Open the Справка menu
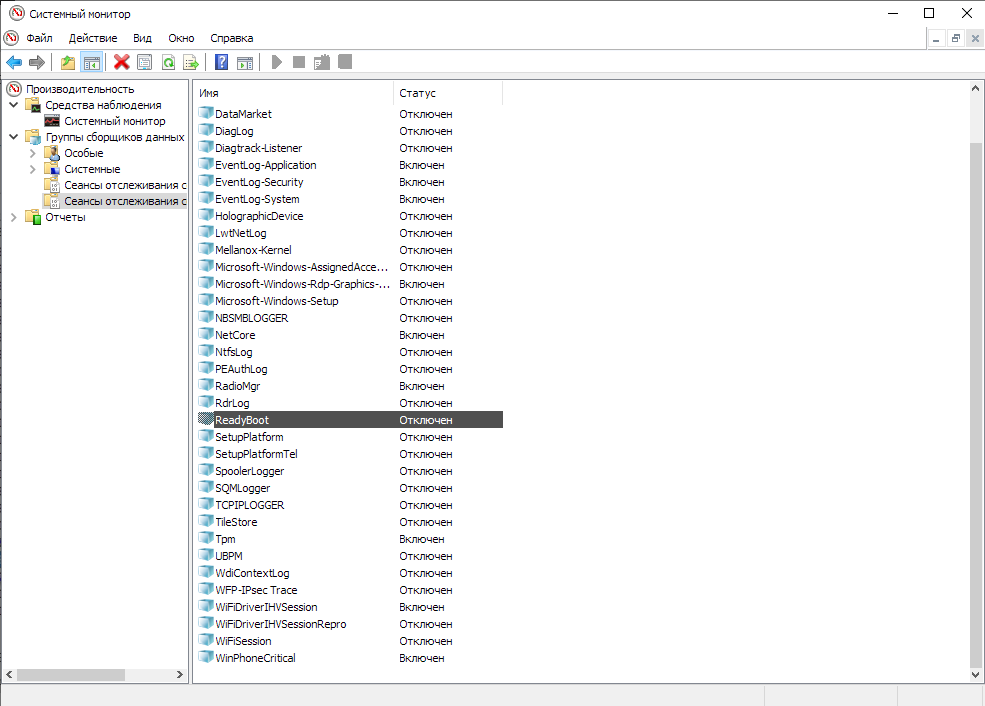Image resolution: width=985 pixels, height=706 pixels. pyautogui.click(x=232, y=38)
